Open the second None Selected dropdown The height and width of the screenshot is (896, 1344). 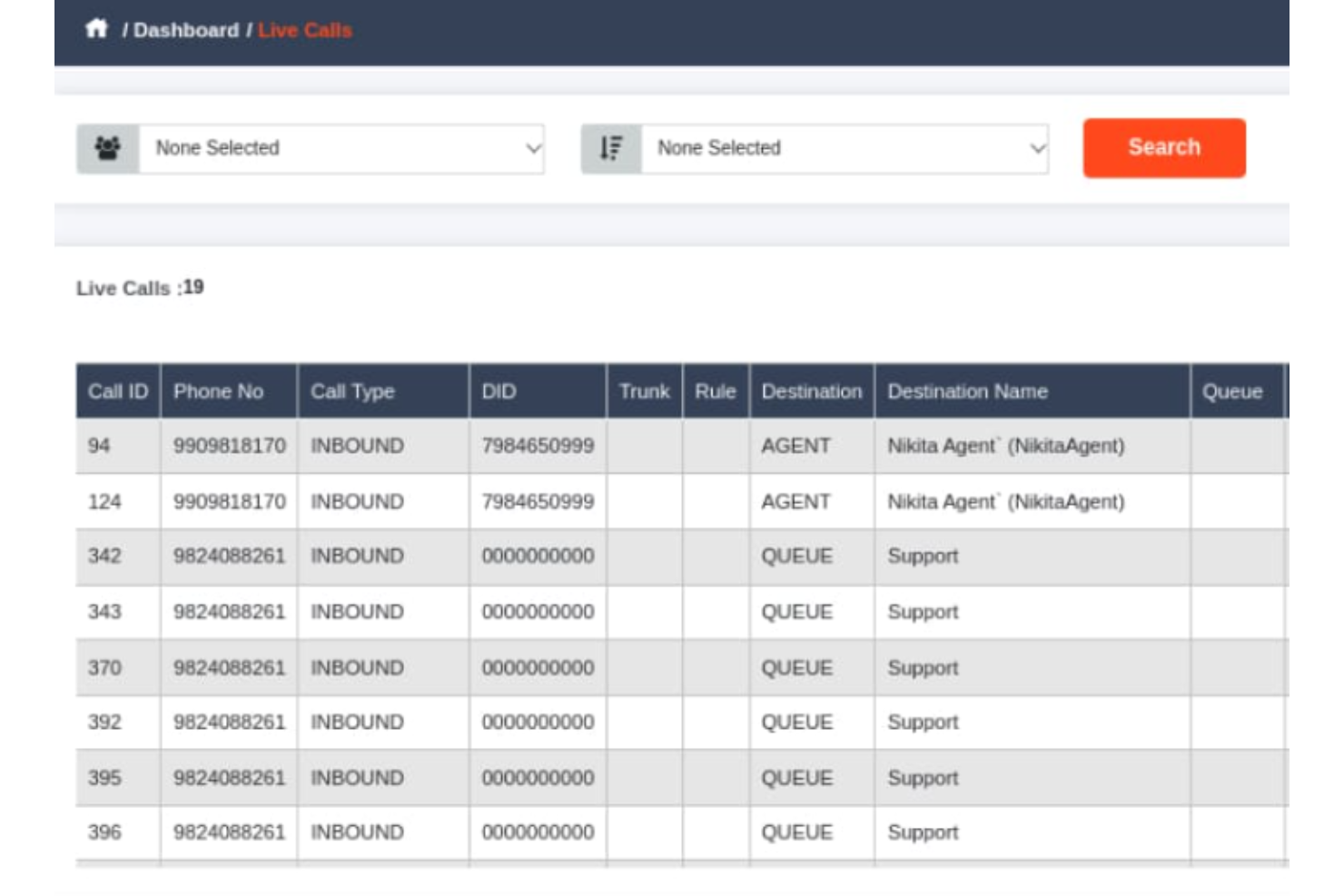tap(845, 148)
